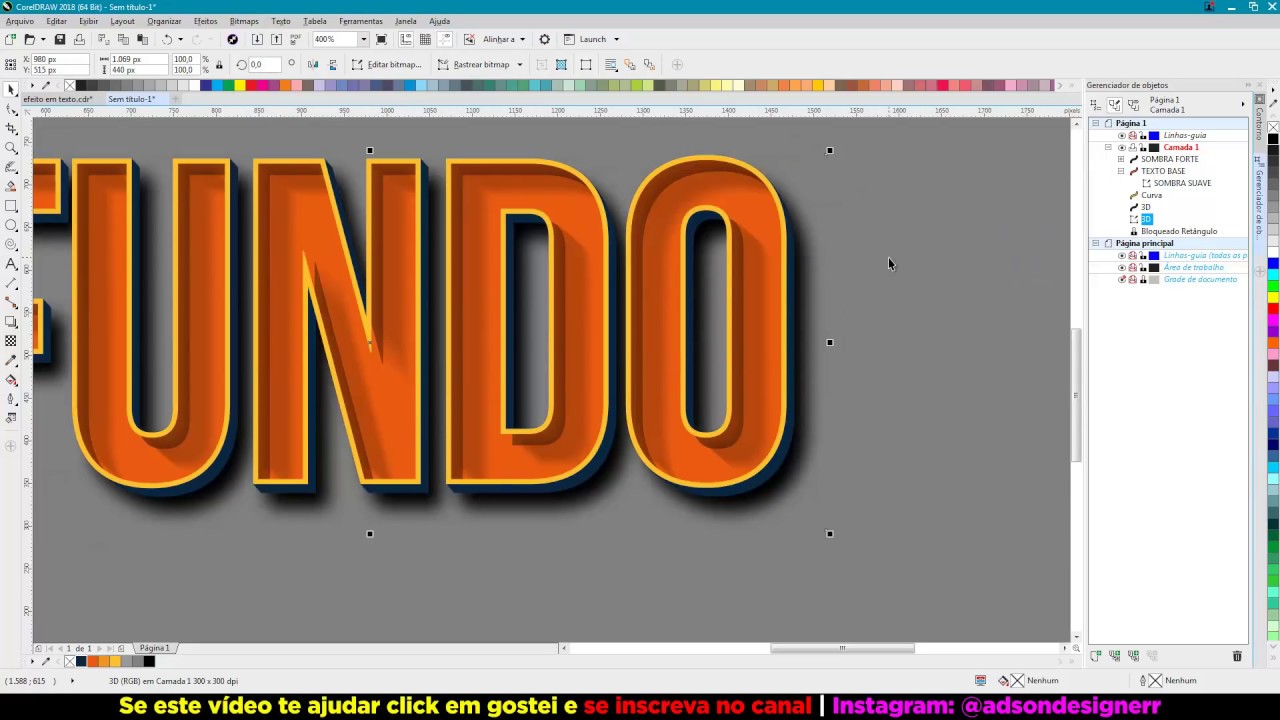This screenshot has width=1280, height=720.
Task: Click the Save icon in toolbar
Action: pyautogui.click(x=60, y=39)
